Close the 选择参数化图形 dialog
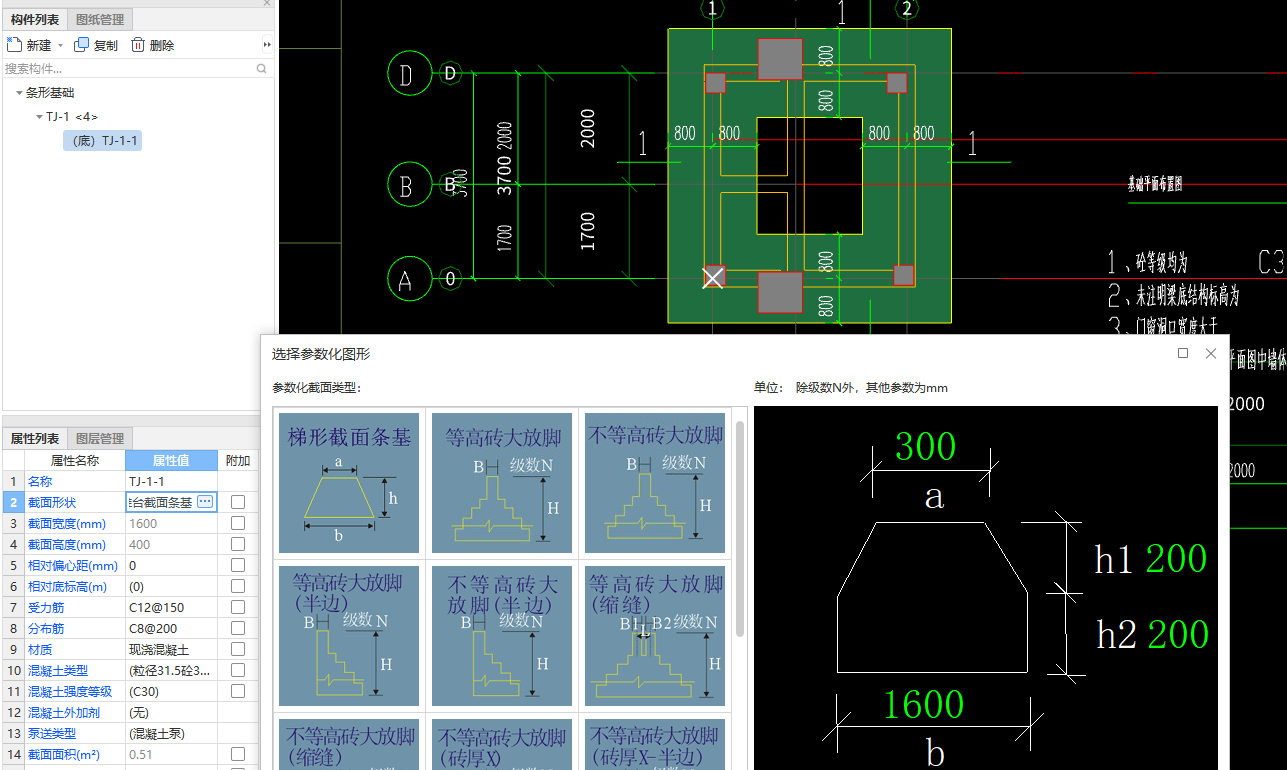 pyautogui.click(x=1211, y=353)
